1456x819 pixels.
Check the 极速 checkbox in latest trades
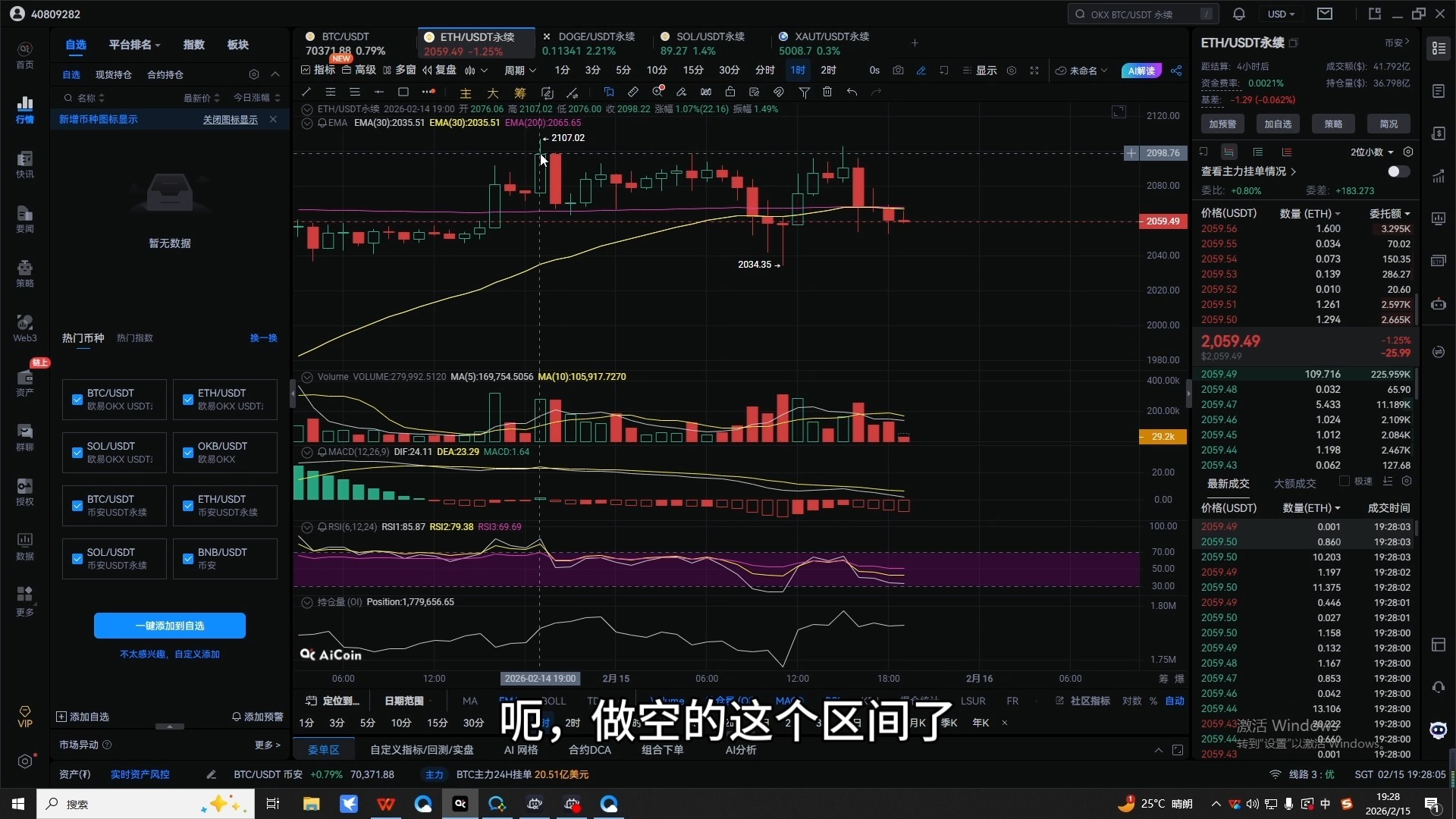click(x=1345, y=482)
